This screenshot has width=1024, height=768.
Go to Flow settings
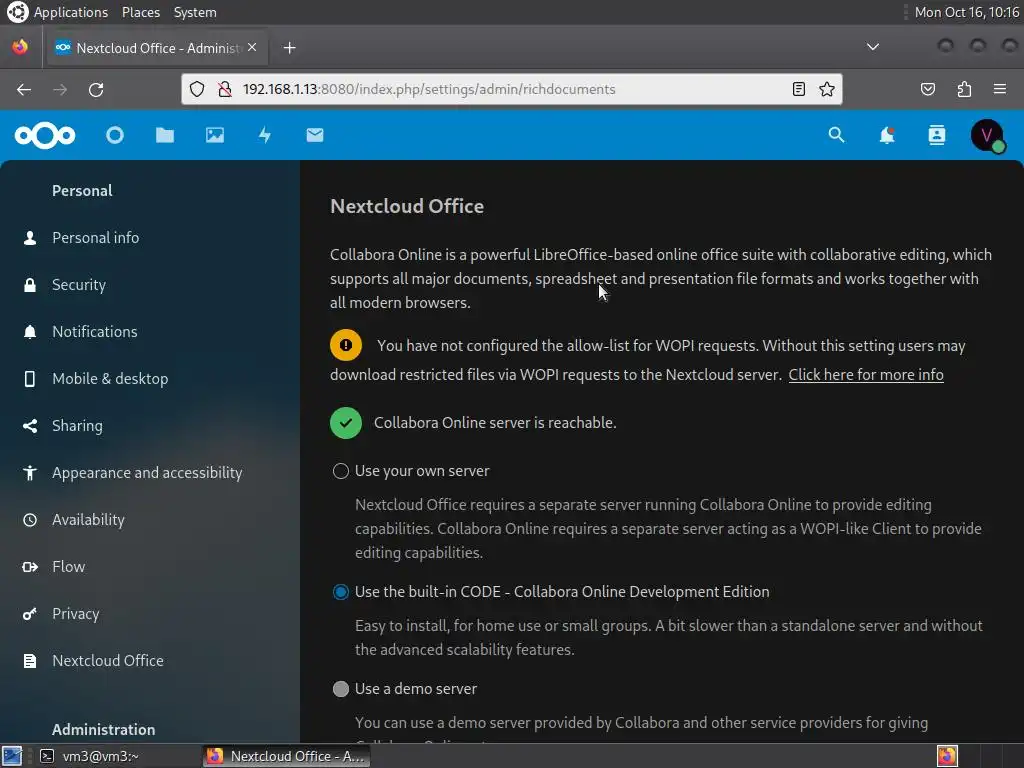69,567
